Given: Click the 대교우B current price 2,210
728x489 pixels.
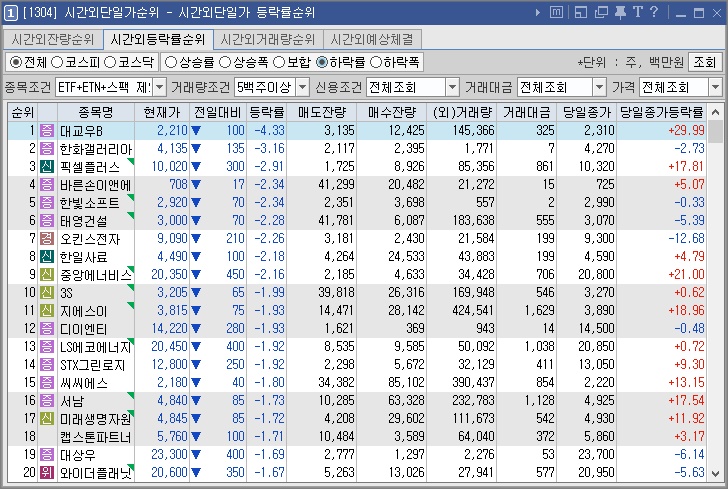Looking at the screenshot, I should 172,130.
